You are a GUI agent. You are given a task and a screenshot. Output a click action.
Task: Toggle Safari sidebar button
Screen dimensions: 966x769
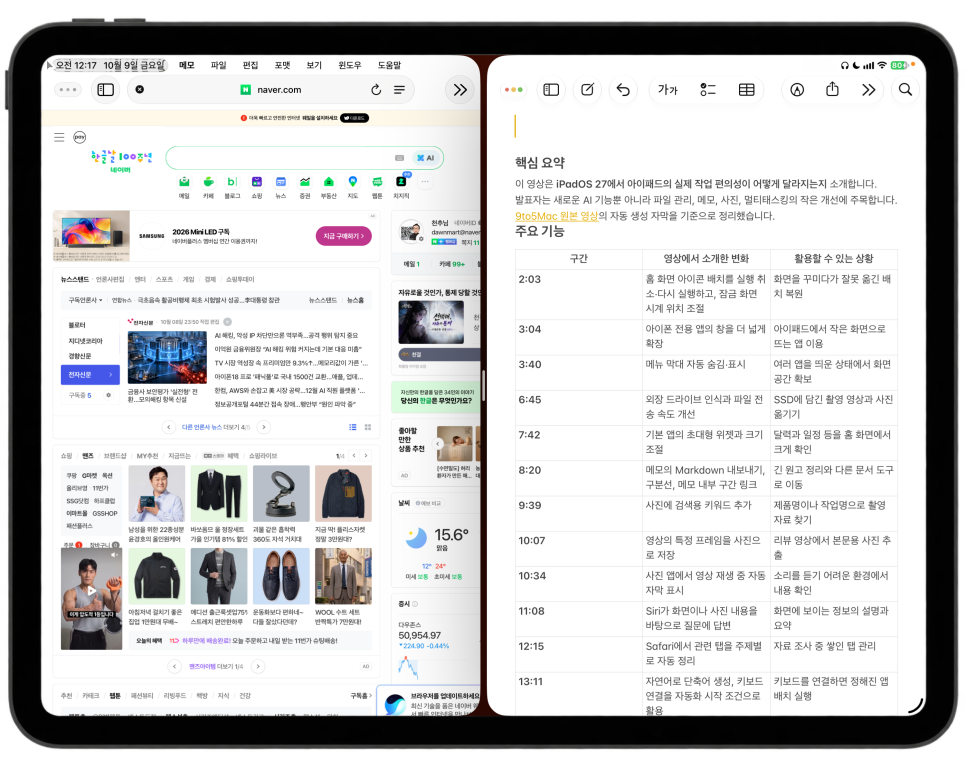coord(105,90)
